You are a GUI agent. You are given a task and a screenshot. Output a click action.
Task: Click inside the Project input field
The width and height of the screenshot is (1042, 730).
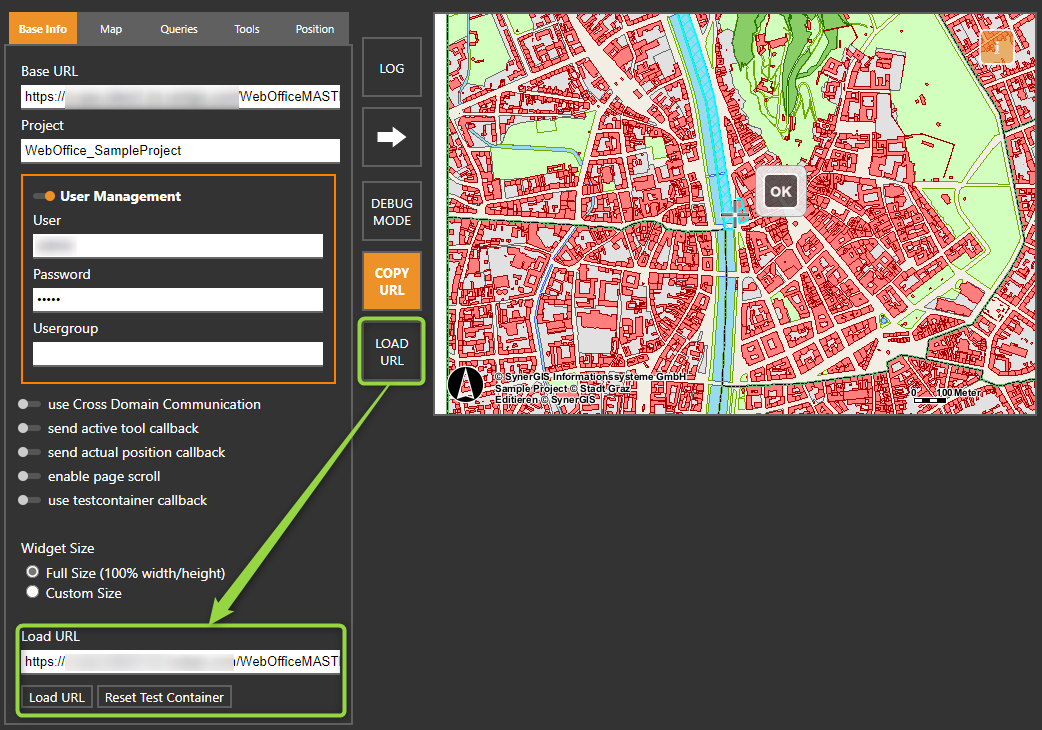179,150
